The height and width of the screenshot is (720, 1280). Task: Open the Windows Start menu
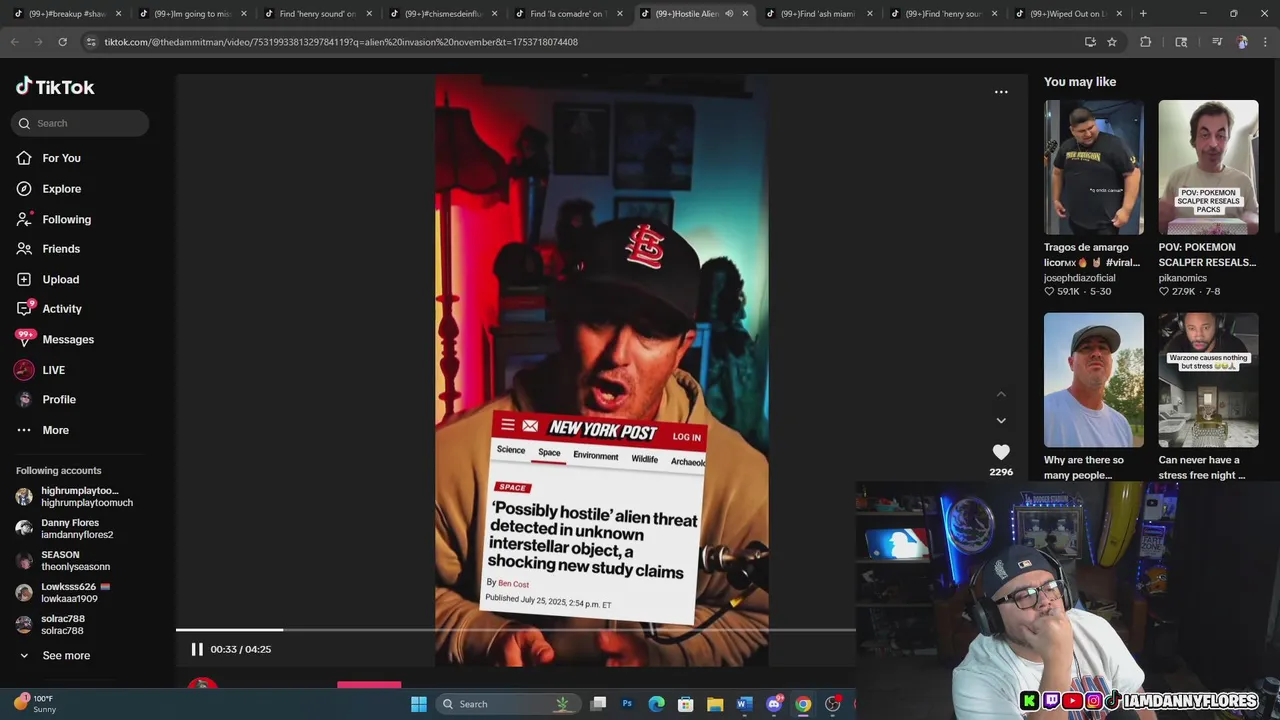(x=419, y=704)
